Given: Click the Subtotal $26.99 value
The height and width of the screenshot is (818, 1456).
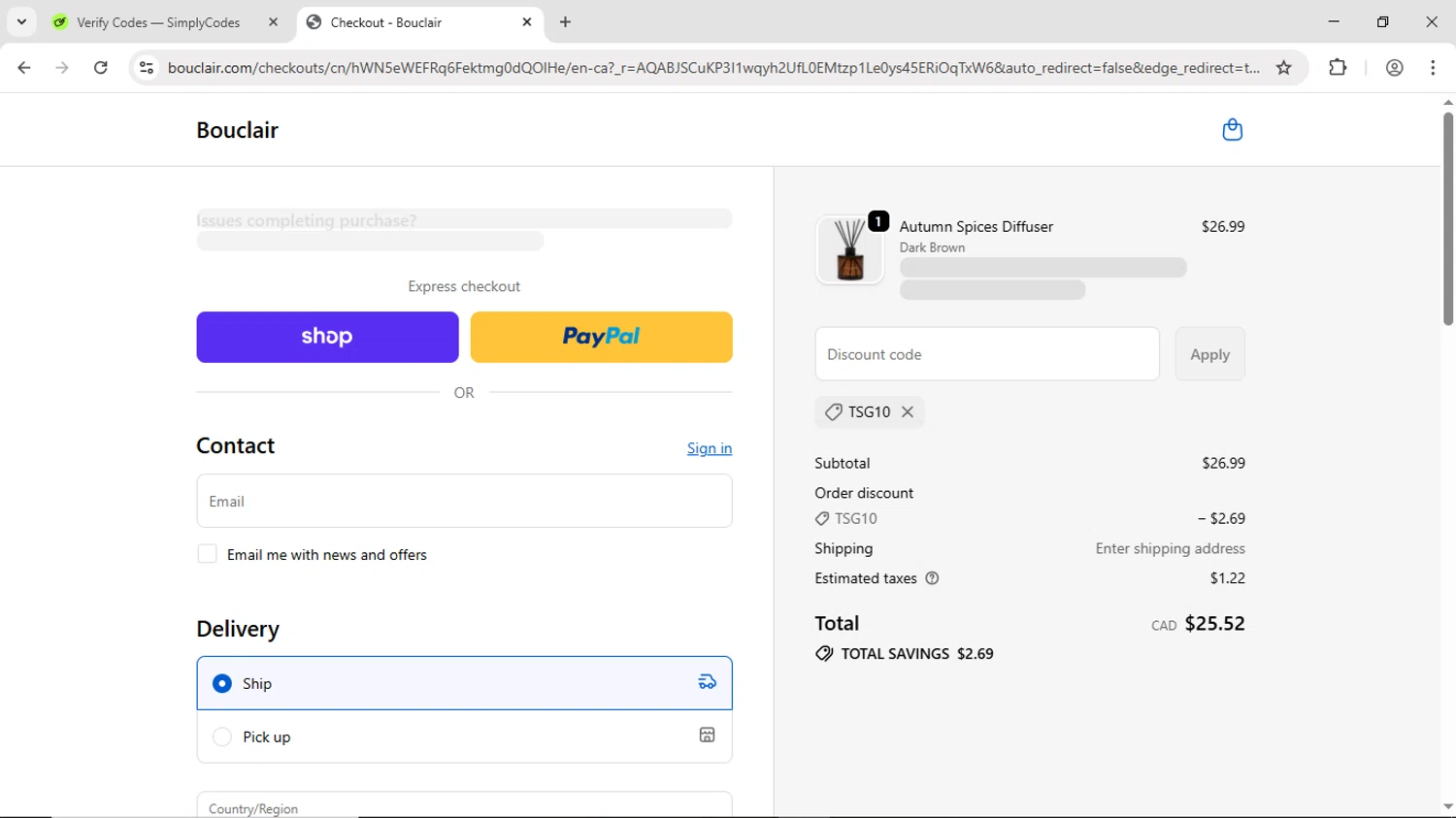Looking at the screenshot, I should point(1223,463).
